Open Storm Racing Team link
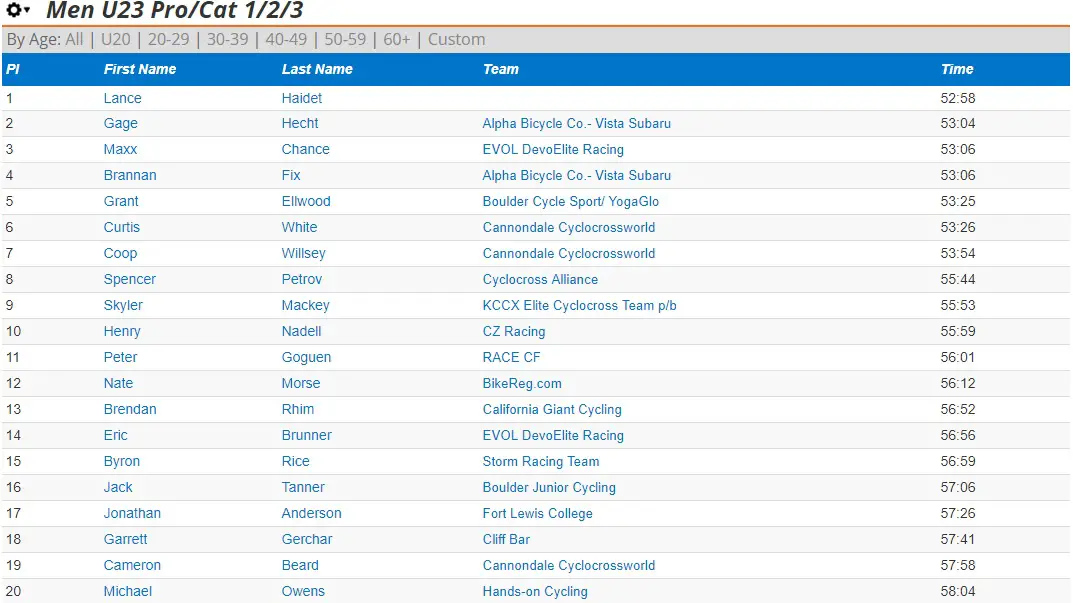This screenshot has height=603, width=1073. tap(541, 462)
